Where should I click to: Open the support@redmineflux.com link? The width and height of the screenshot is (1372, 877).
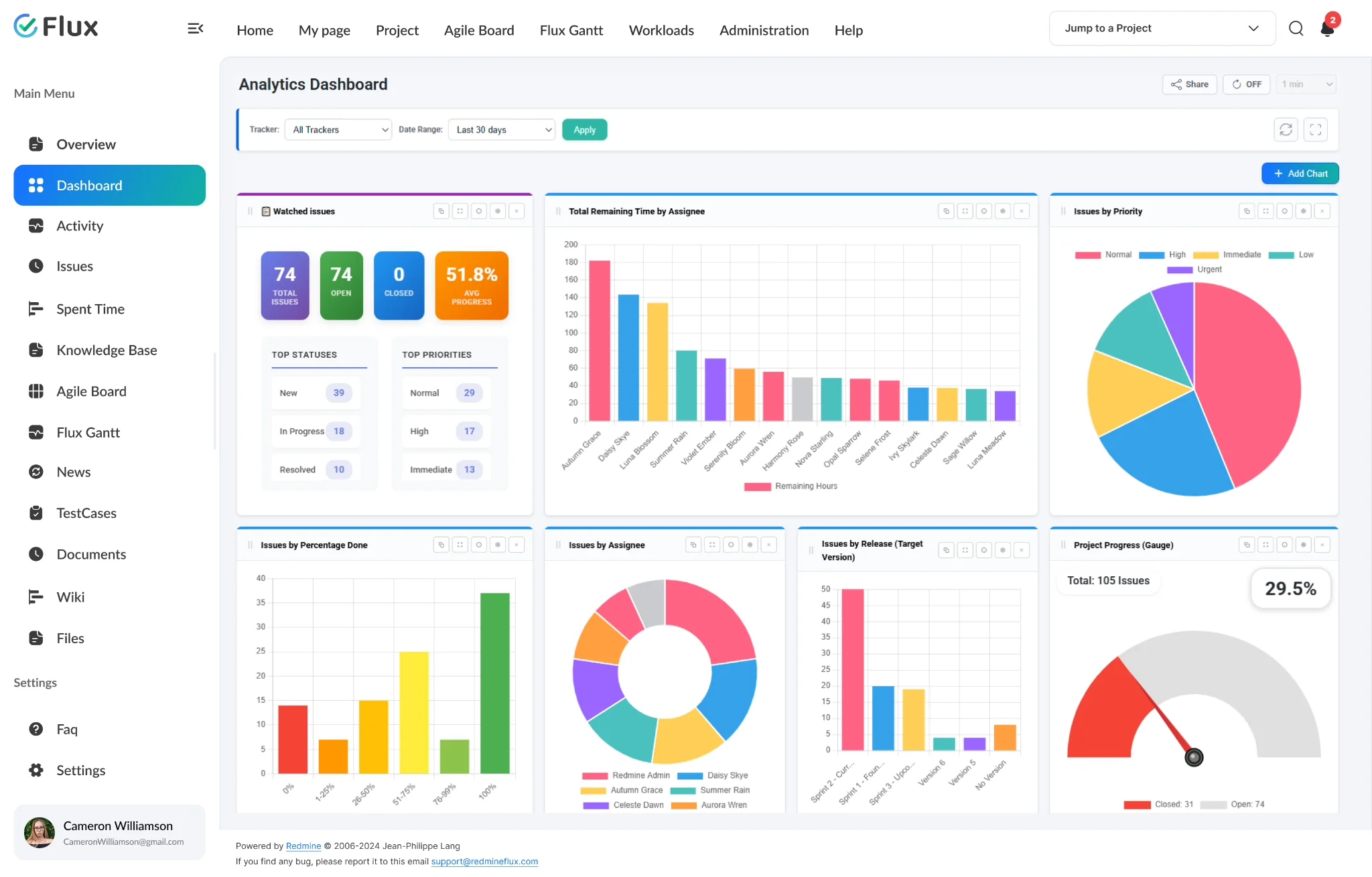[x=484, y=861]
